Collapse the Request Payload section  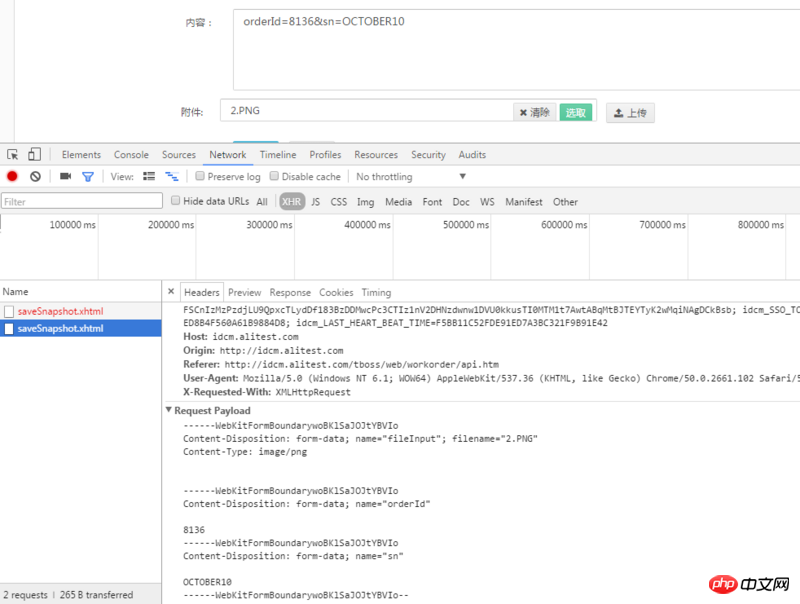click(x=169, y=410)
